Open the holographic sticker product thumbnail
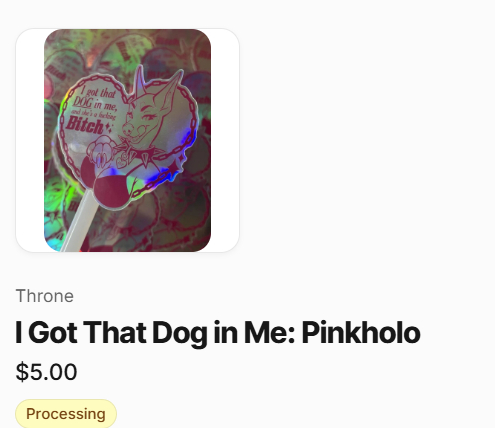This screenshot has width=495, height=428. pyautogui.click(x=127, y=140)
